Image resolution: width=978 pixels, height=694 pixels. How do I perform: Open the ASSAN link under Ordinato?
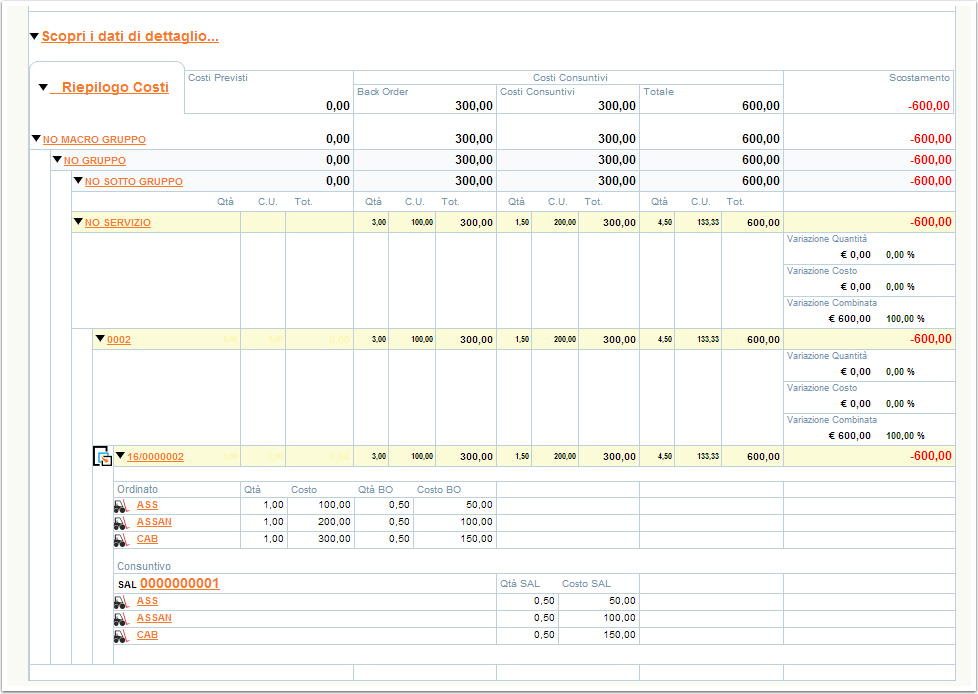tap(154, 522)
